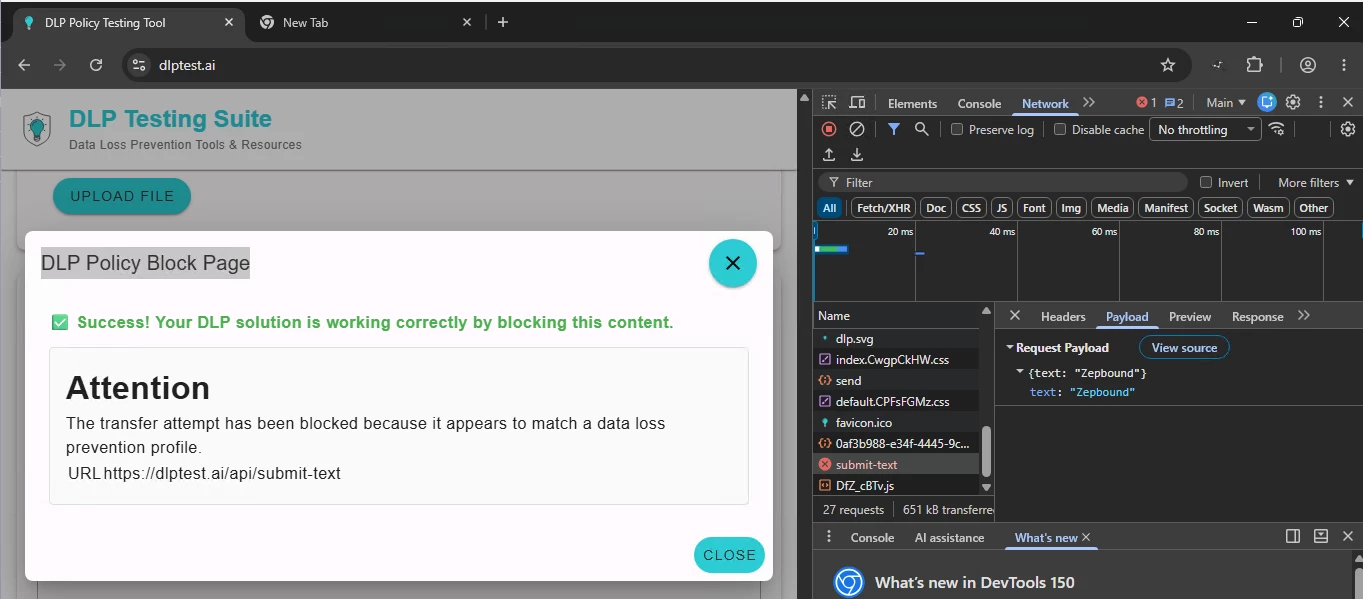Bookmark this page star icon
This screenshot has width=1363, height=599.
coord(1167,65)
